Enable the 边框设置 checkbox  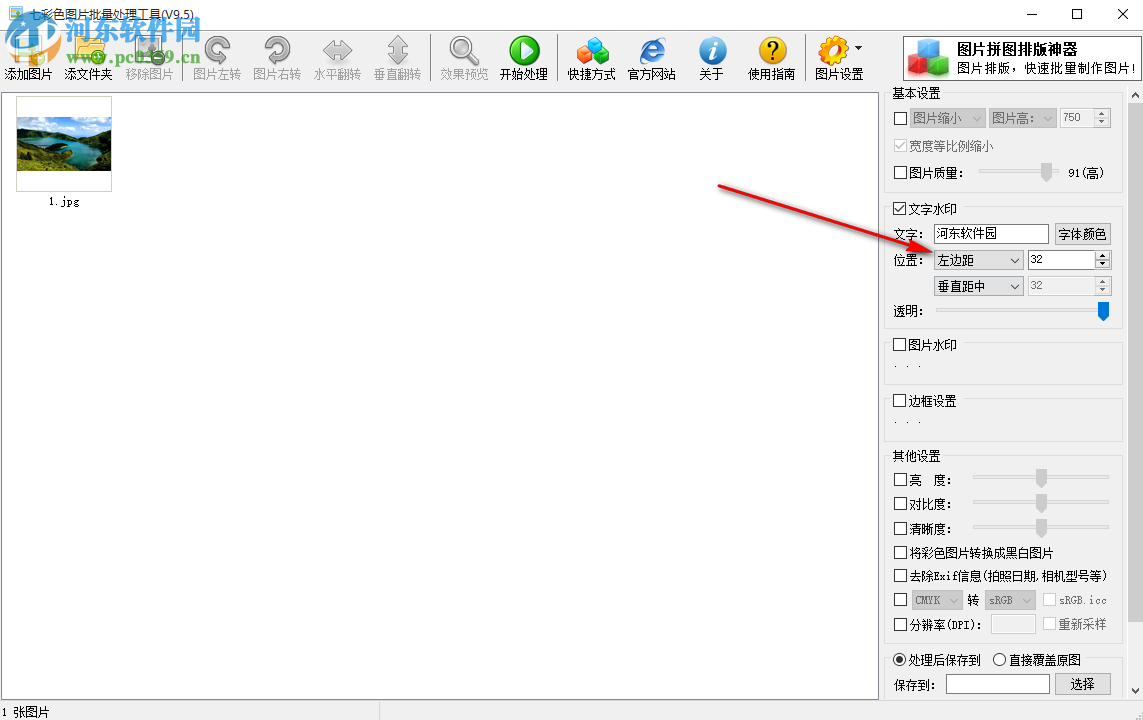pyautogui.click(x=900, y=401)
